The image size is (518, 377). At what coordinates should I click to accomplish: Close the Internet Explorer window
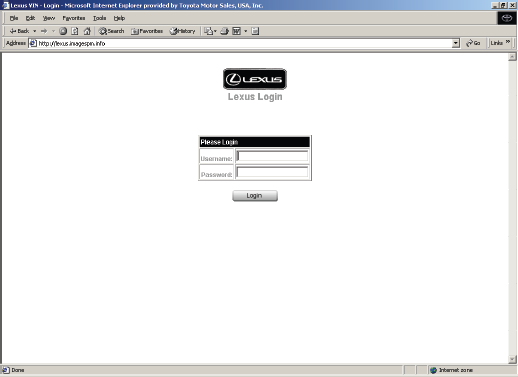click(x=513, y=5)
